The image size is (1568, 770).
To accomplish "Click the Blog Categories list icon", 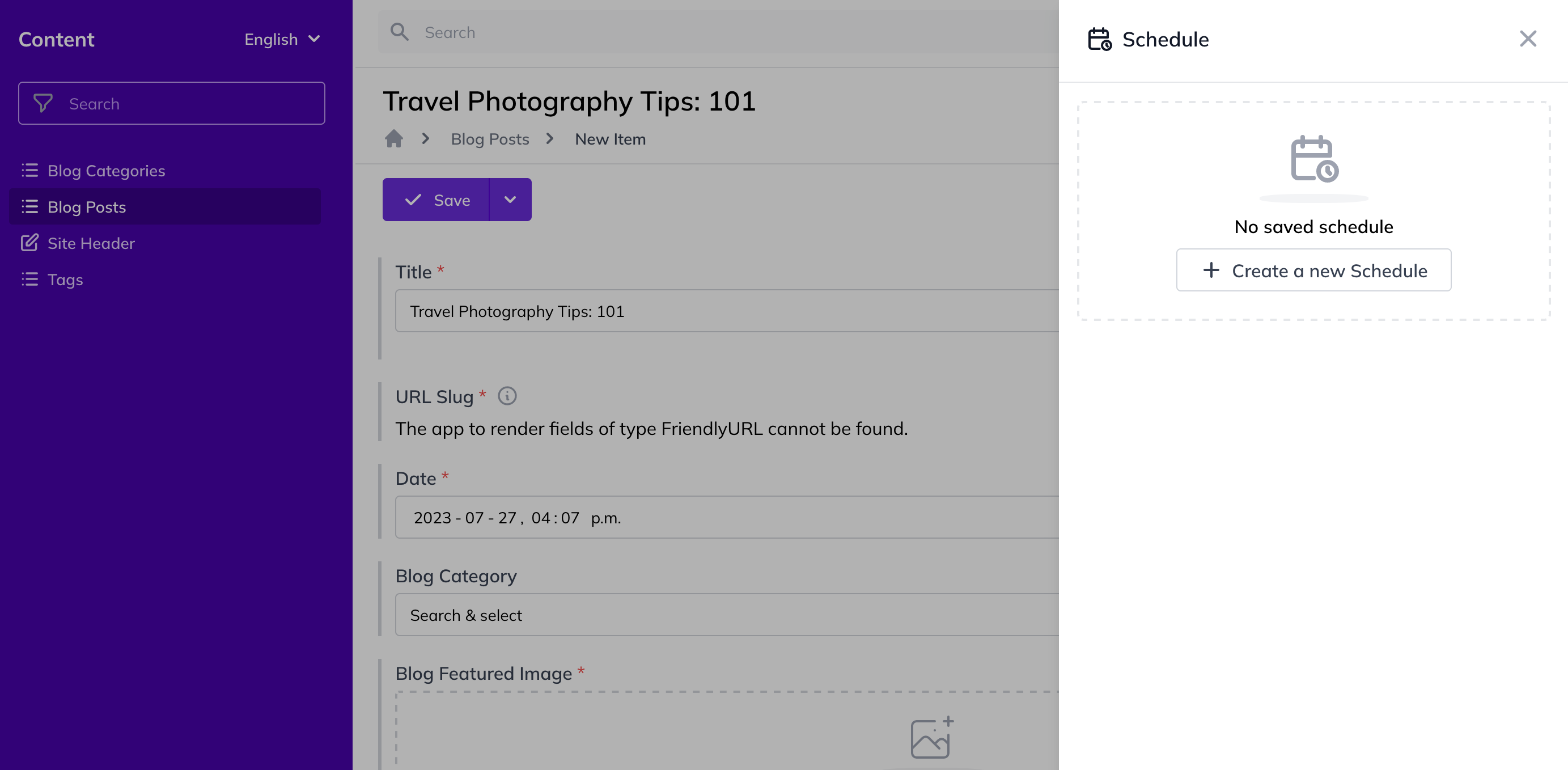I will point(29,171).
